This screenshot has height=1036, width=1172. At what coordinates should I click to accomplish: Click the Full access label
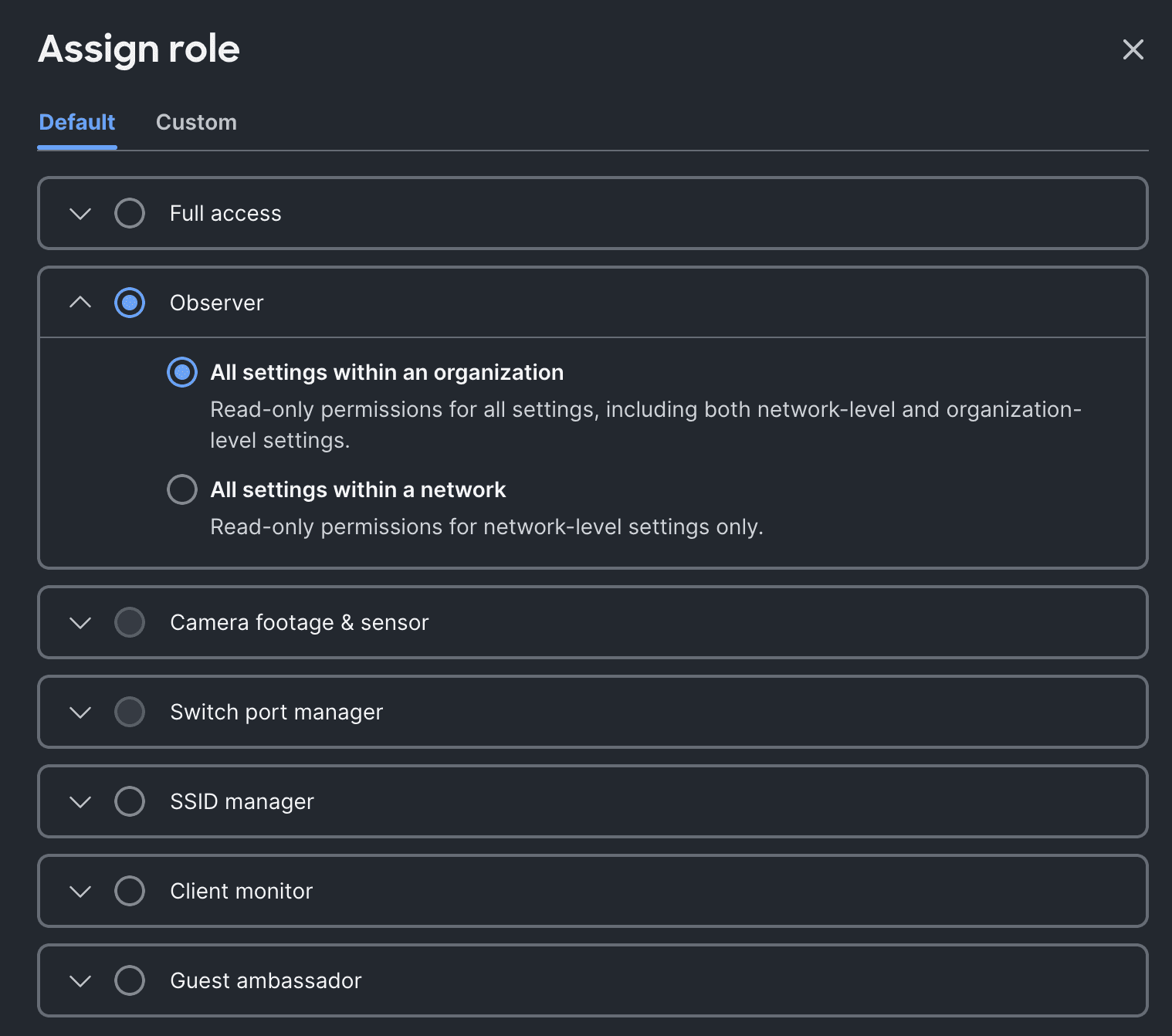click(x=225, y=213)
